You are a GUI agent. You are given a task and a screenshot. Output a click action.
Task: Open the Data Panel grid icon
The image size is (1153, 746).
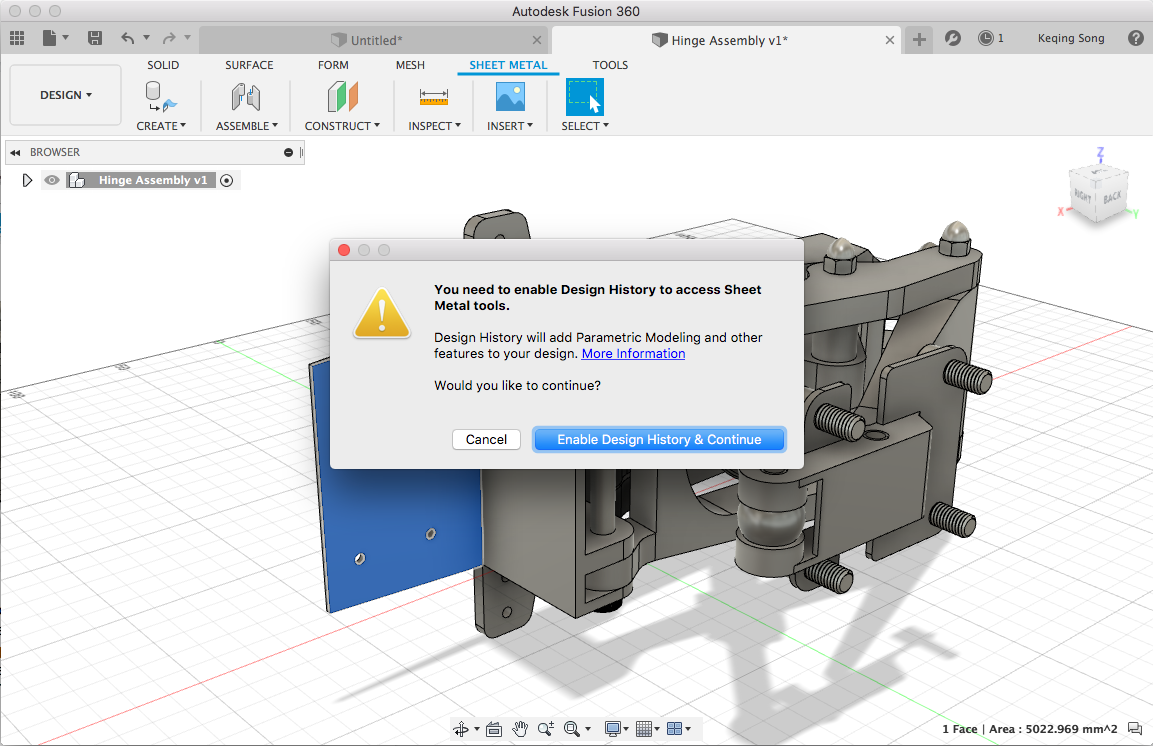pyautogui.click(x=17, y=38)
